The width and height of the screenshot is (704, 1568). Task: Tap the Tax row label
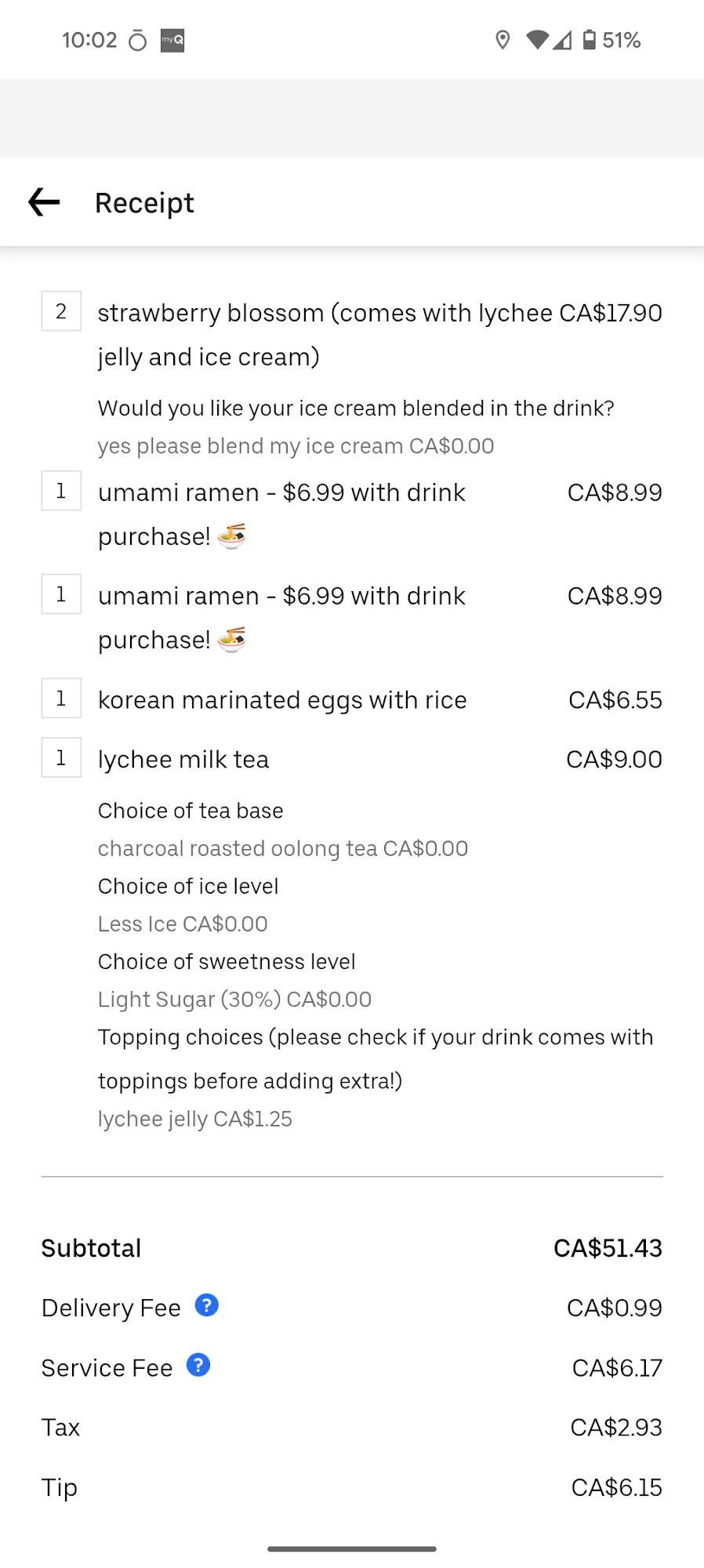click(x=61, y=1427)
